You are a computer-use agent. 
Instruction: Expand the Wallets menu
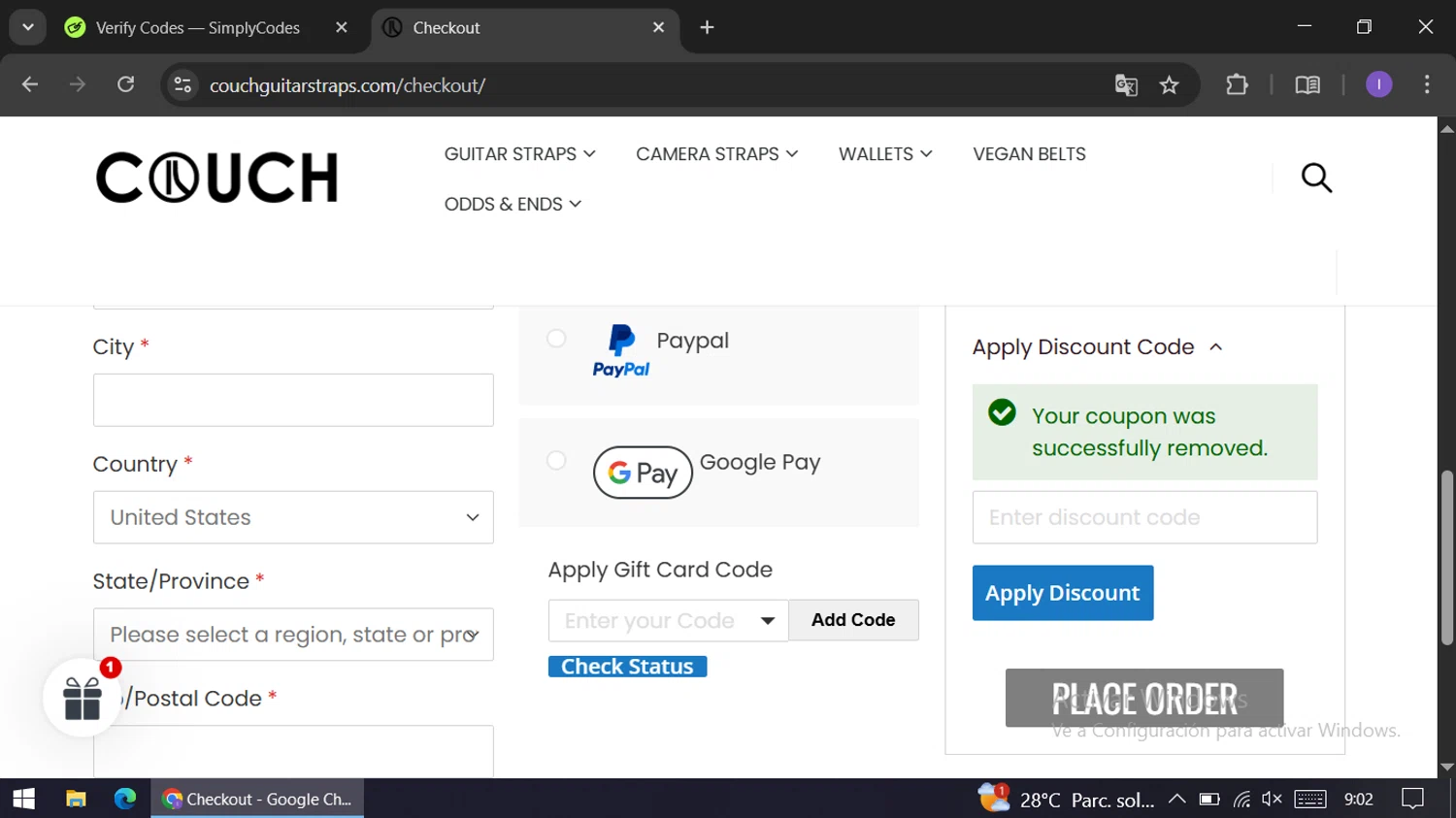(885, 154)
